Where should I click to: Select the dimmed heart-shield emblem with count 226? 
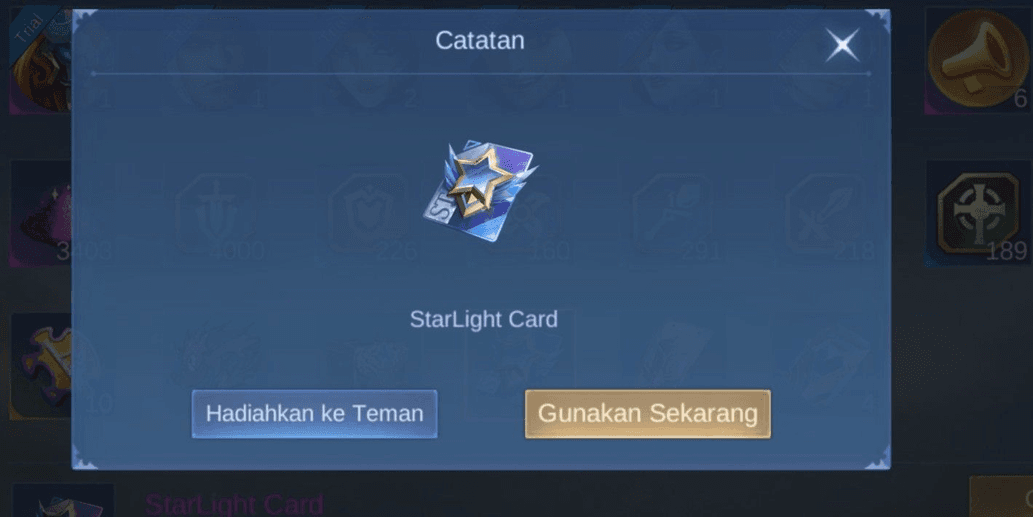pos(370,214)
